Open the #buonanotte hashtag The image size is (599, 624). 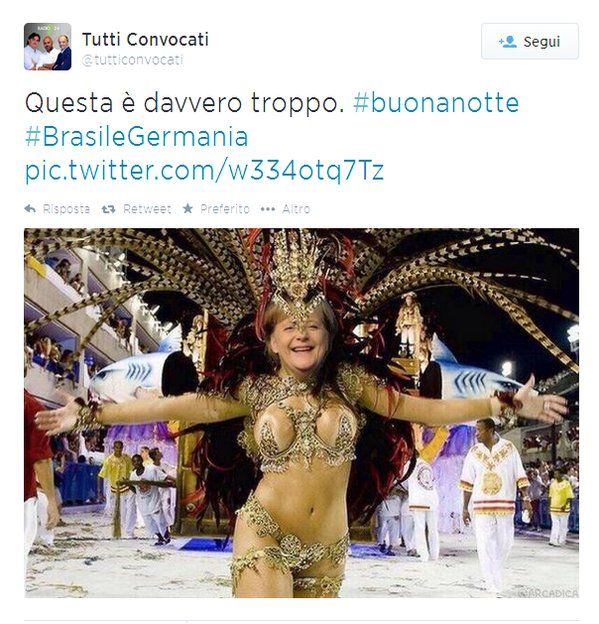pyautogui.click(x=436, y=103)
